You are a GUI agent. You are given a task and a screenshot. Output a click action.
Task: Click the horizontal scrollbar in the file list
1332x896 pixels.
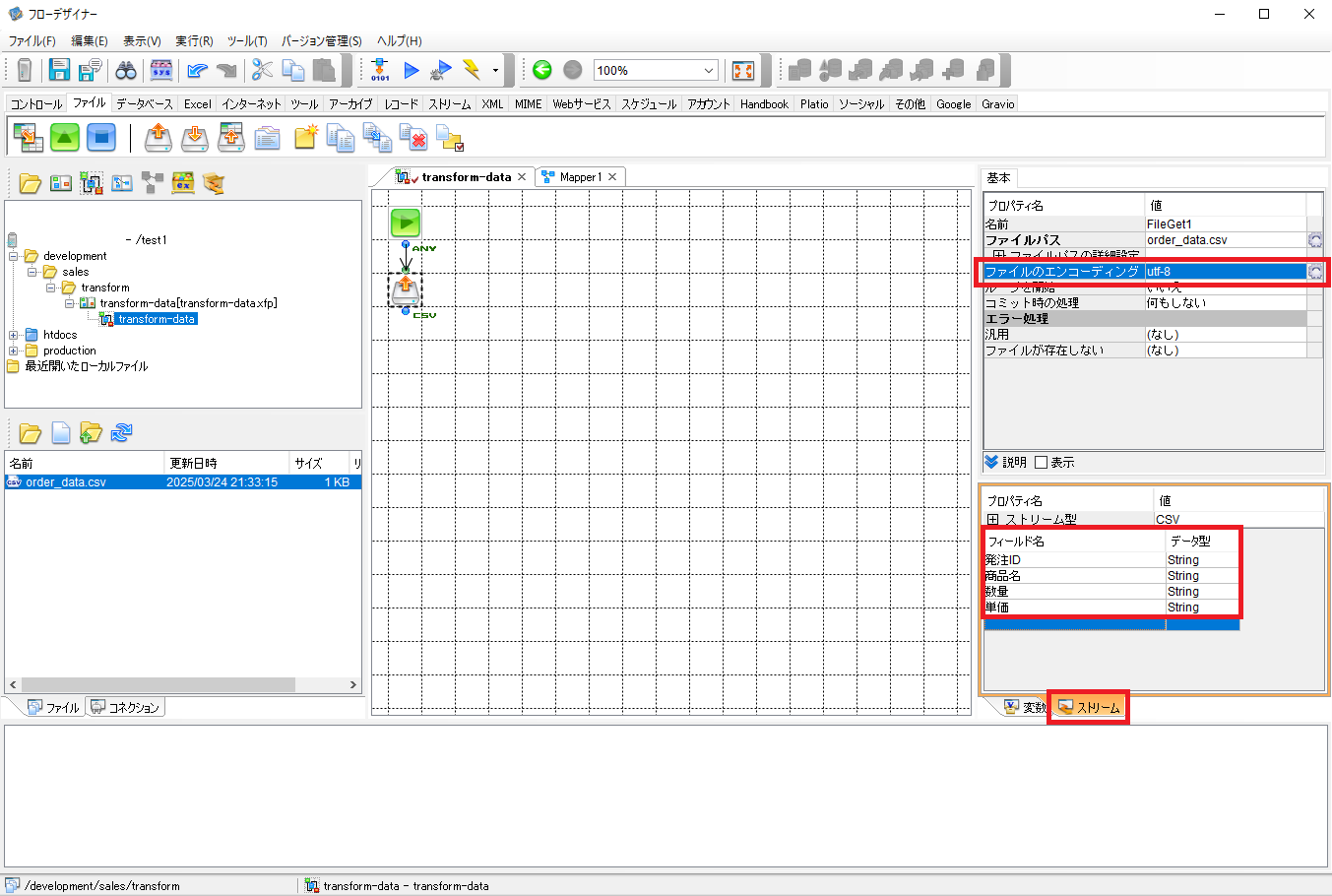(x=158, y=684)
